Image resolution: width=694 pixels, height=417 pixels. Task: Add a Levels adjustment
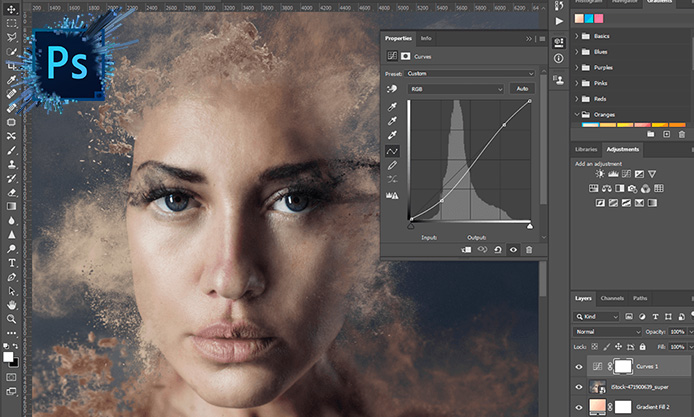[613, 174]
